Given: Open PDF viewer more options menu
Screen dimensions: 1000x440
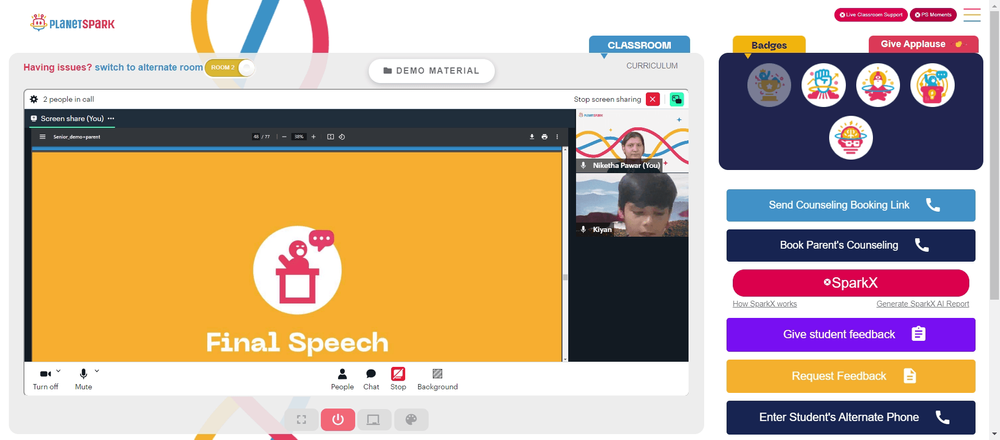Looking at the screenshot, I should (557, 136).
